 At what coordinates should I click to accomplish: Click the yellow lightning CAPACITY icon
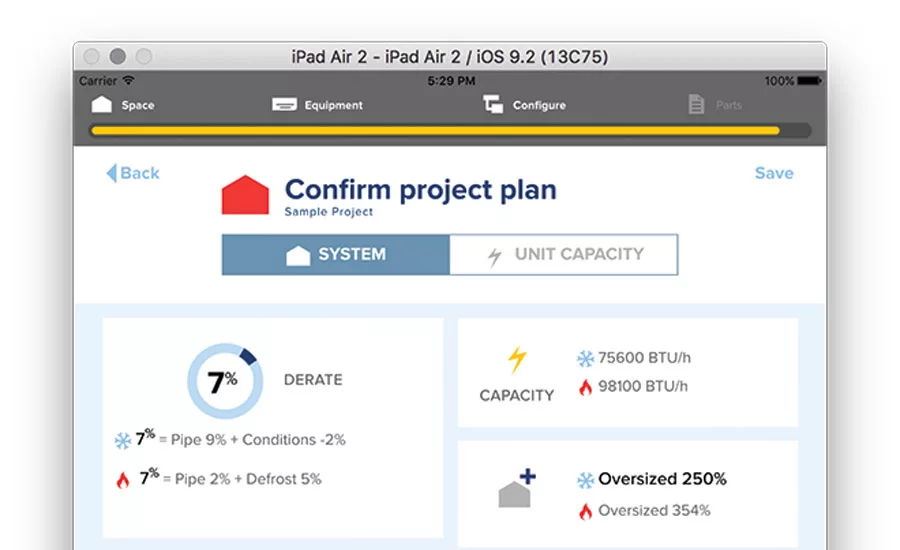pos(517,360)
